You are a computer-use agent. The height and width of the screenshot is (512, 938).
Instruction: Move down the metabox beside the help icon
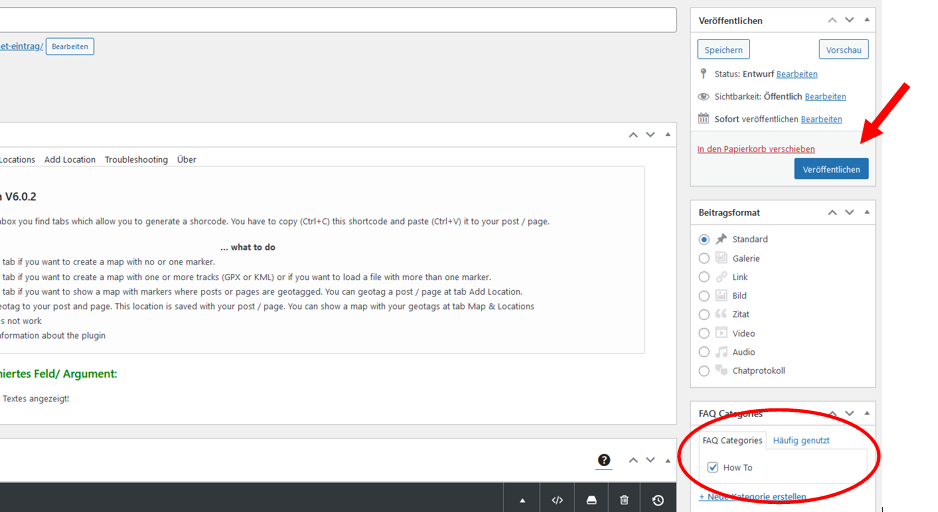(650, 460)
